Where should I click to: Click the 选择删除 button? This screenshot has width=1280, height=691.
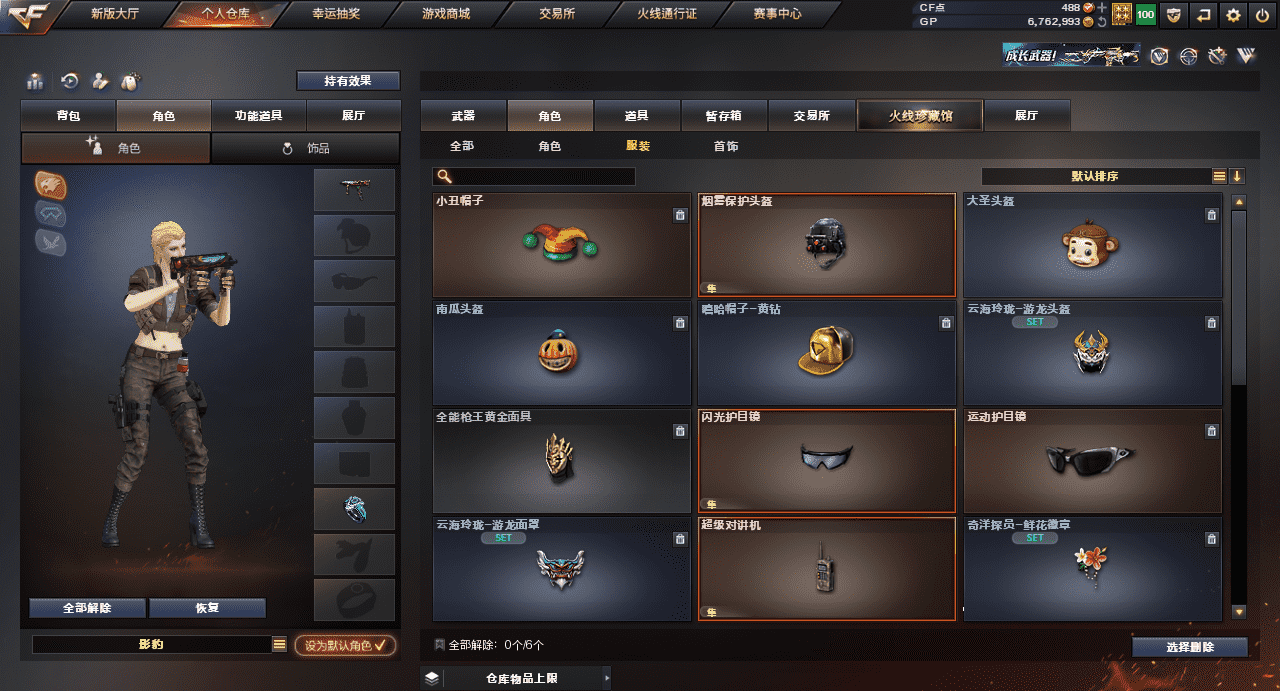(1190, 647)
